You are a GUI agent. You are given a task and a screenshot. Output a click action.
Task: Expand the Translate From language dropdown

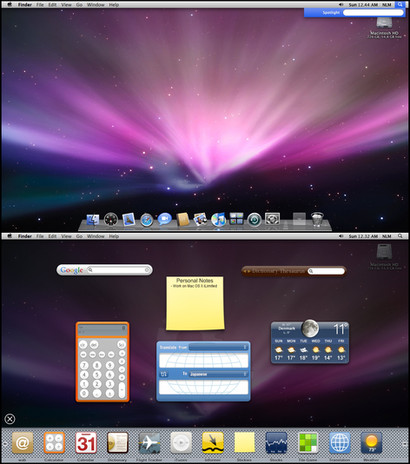click(x=218, y=348)
